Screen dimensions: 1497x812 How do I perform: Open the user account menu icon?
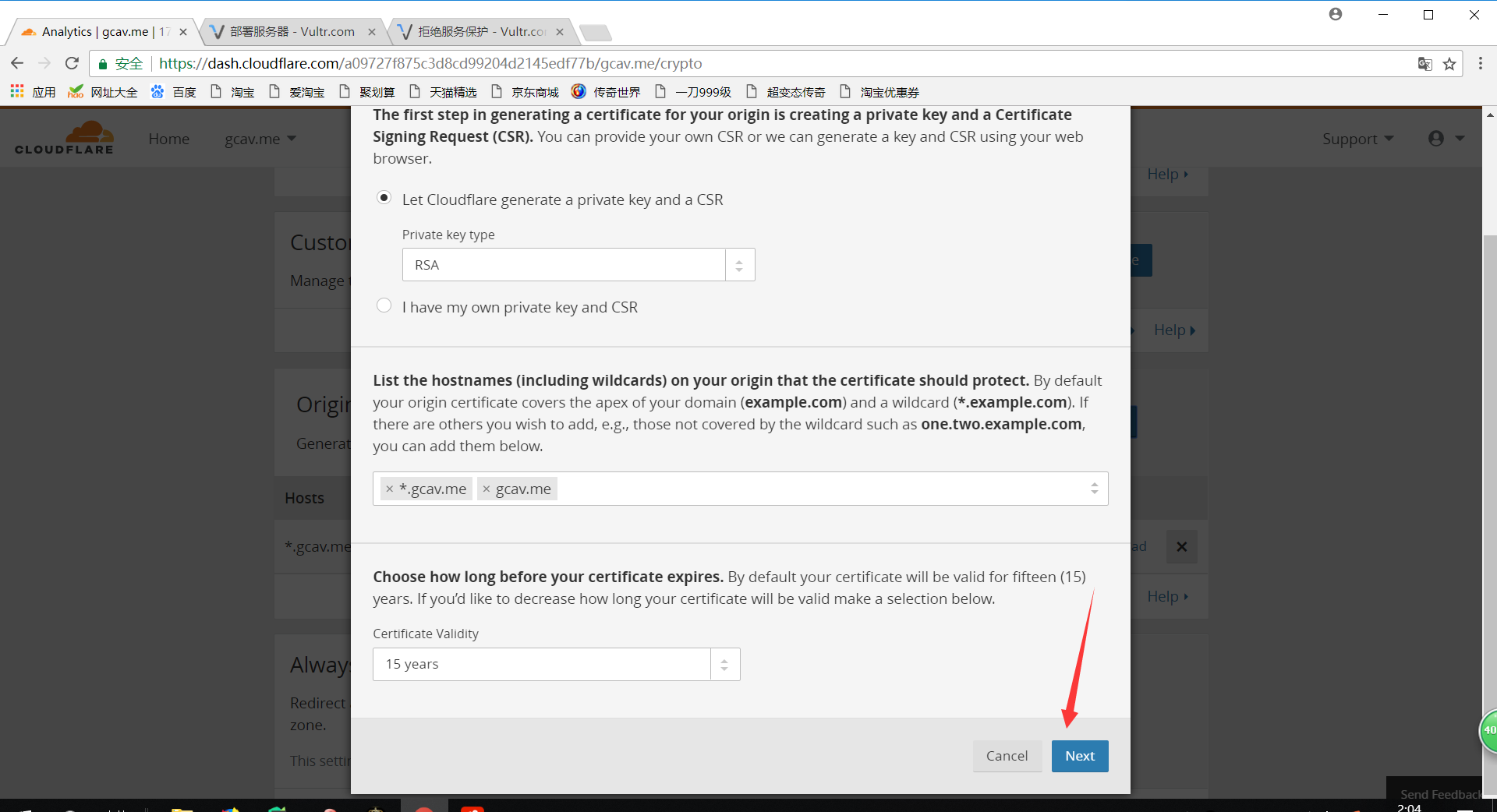point(1446,139)
